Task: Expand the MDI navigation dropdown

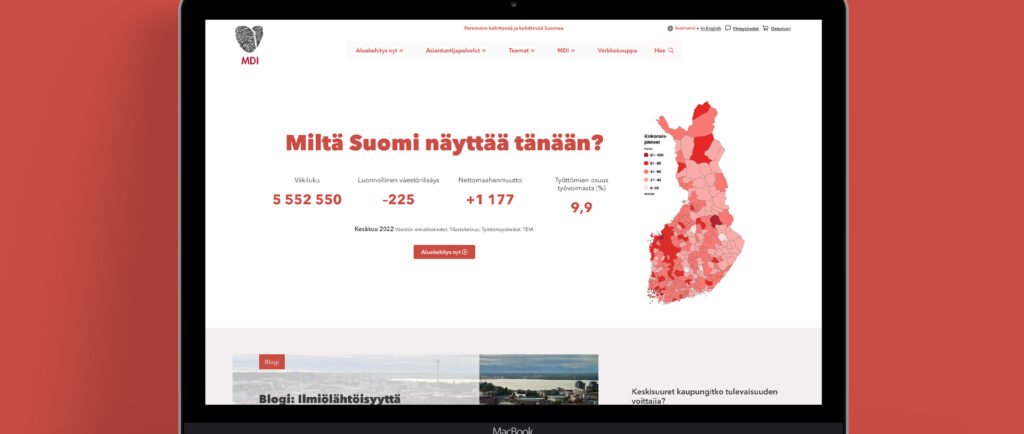Action: pyautogui.click(x=565, y=50)
